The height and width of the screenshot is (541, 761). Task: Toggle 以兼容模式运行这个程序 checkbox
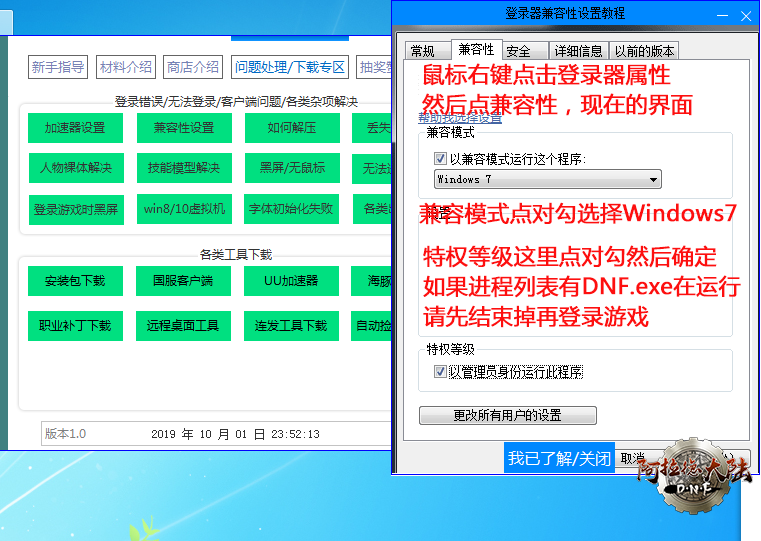click(x=440, y=159)
